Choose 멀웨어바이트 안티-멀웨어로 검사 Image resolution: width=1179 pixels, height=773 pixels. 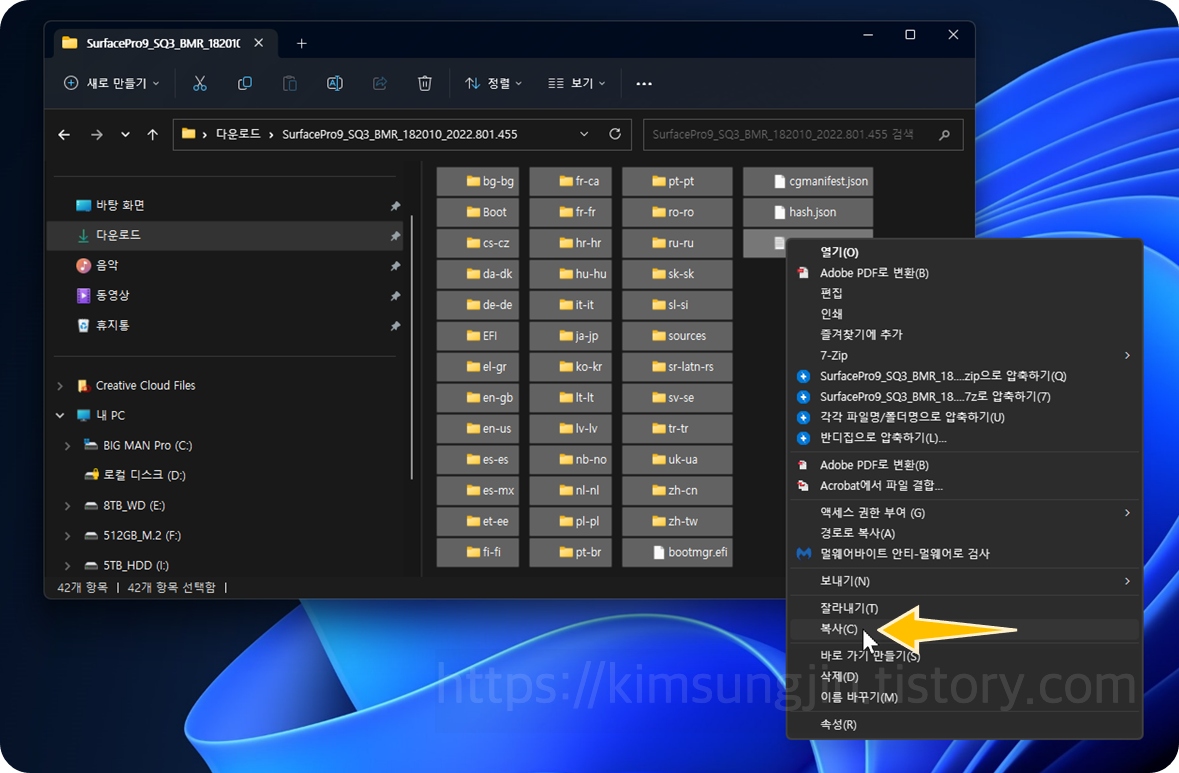click(x=964, y=554)
